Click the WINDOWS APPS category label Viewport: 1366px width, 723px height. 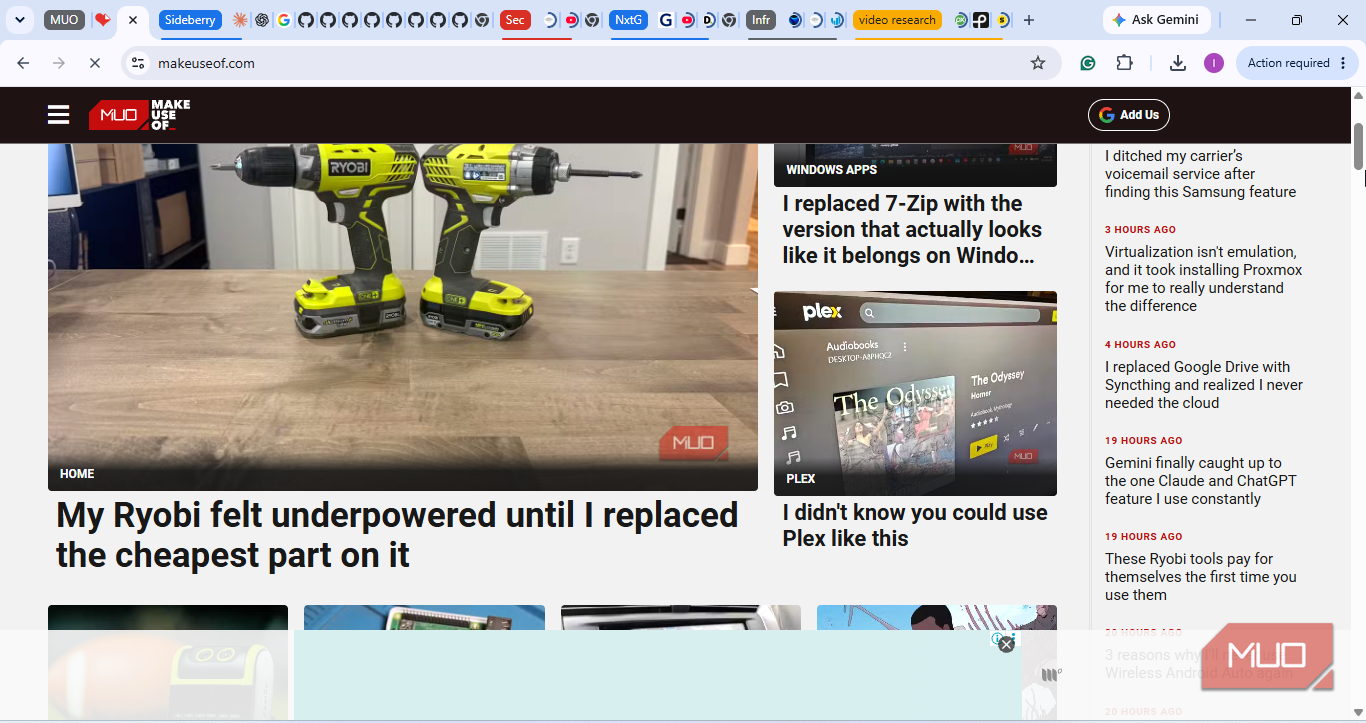click(x=831, y=170)
